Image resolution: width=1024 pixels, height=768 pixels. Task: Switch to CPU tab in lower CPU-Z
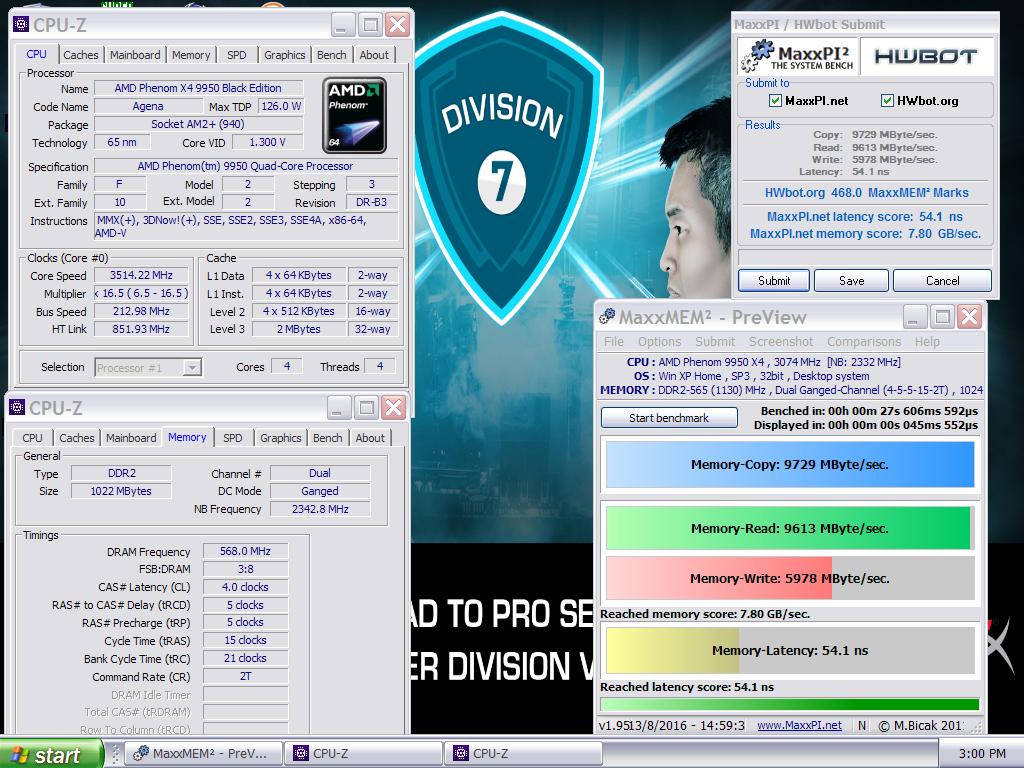tap(32, 438)
